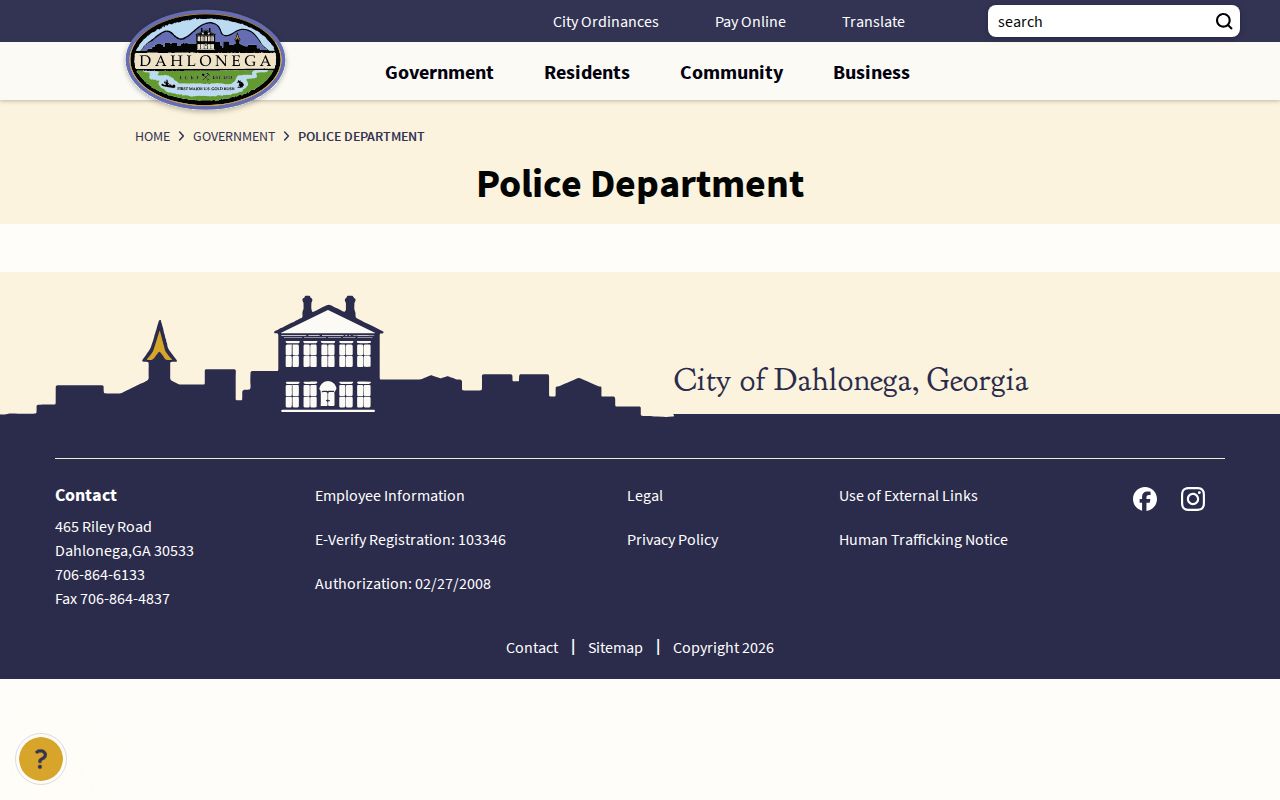
Task: Open Use of External Links page
Action: (908, 495)
